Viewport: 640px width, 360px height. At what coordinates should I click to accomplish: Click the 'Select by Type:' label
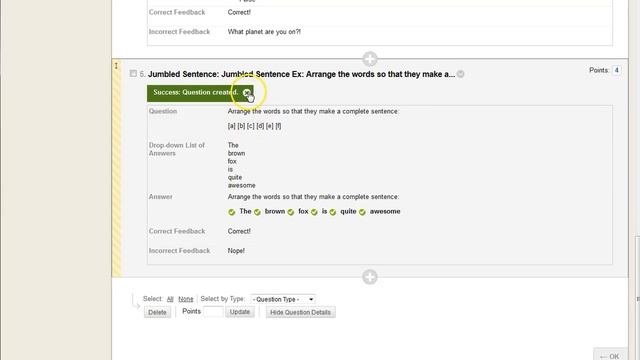[x=222, y=299]
